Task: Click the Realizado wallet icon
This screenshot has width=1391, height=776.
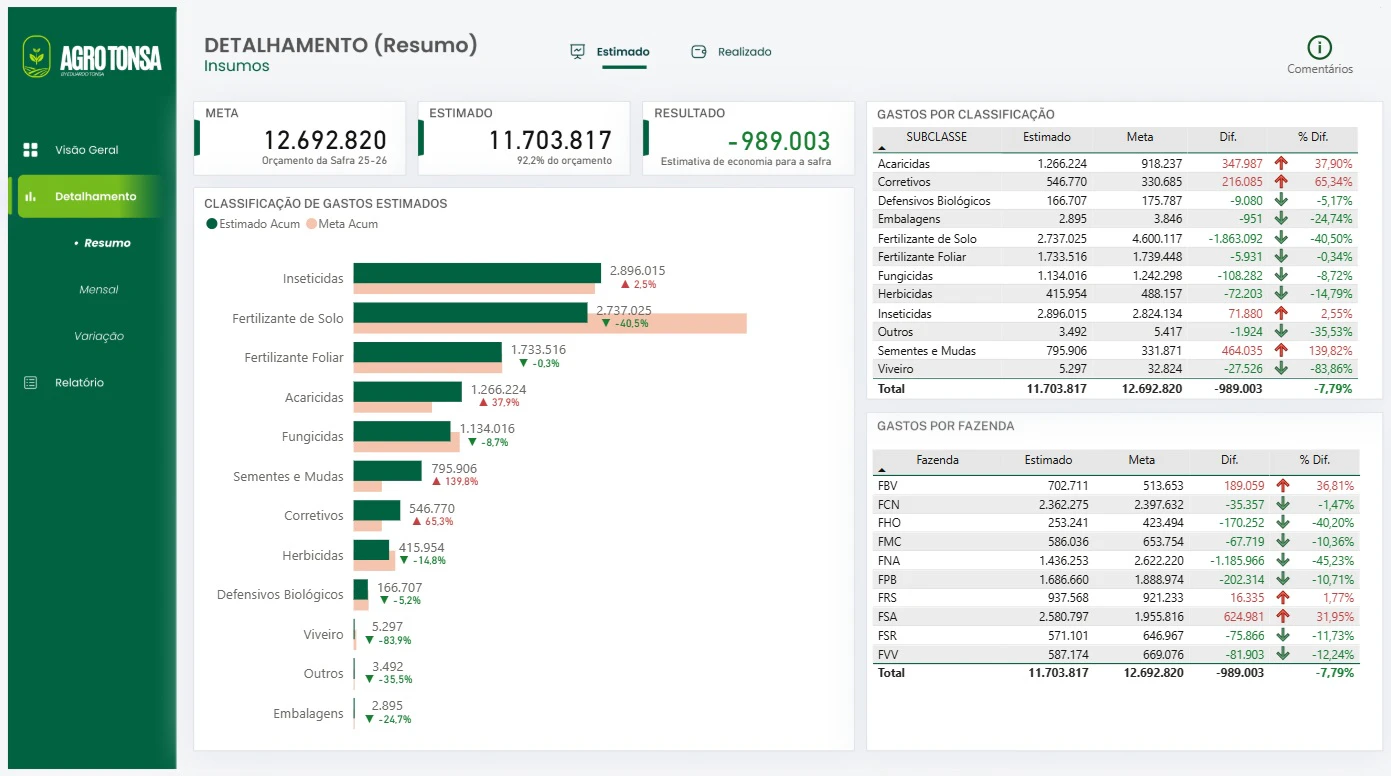Action: click(699, 52)
